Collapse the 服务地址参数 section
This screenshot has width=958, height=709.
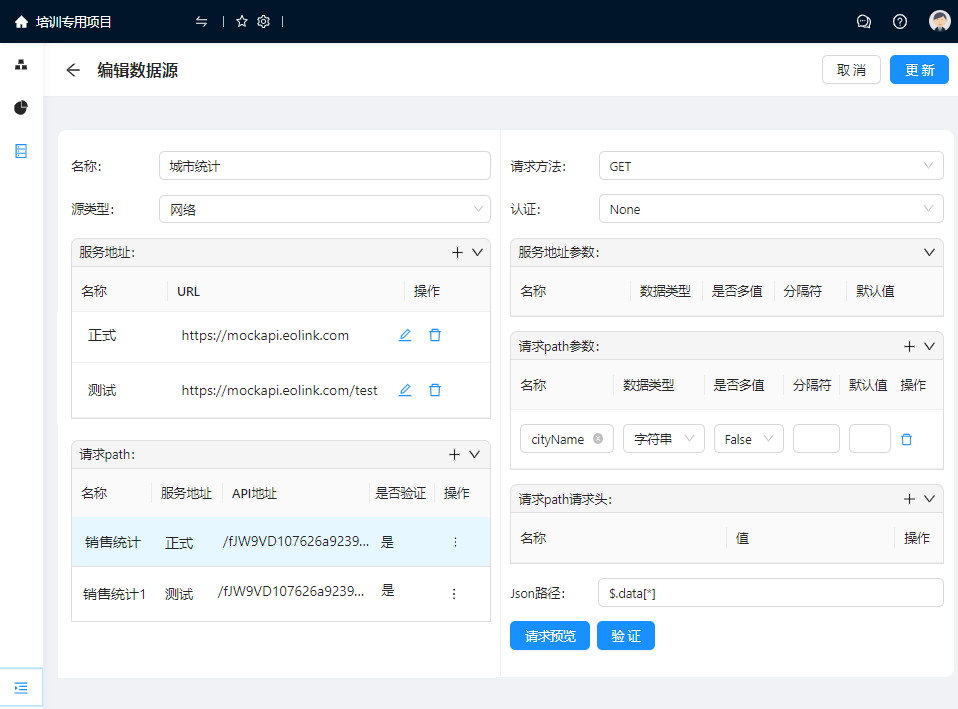(x=929, y=252)
